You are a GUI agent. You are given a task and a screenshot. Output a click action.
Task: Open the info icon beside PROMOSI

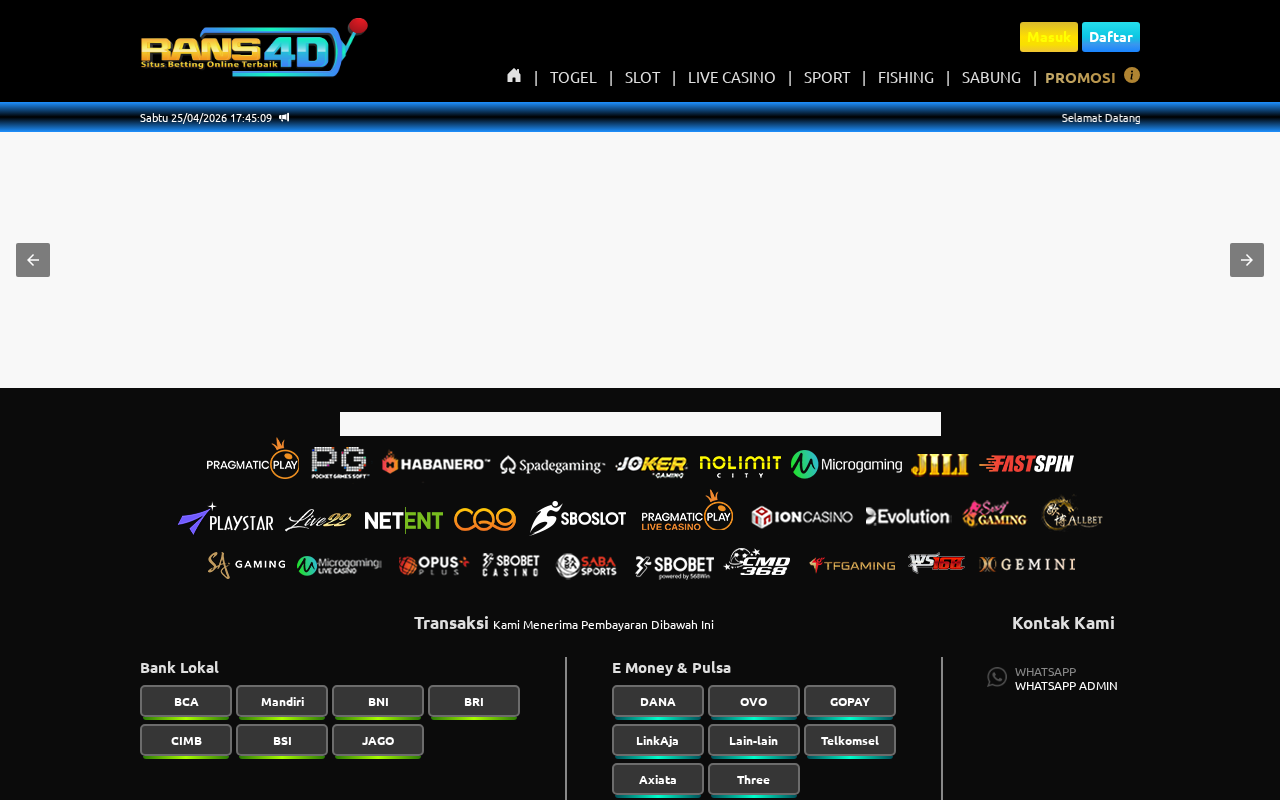(1132, 75)
